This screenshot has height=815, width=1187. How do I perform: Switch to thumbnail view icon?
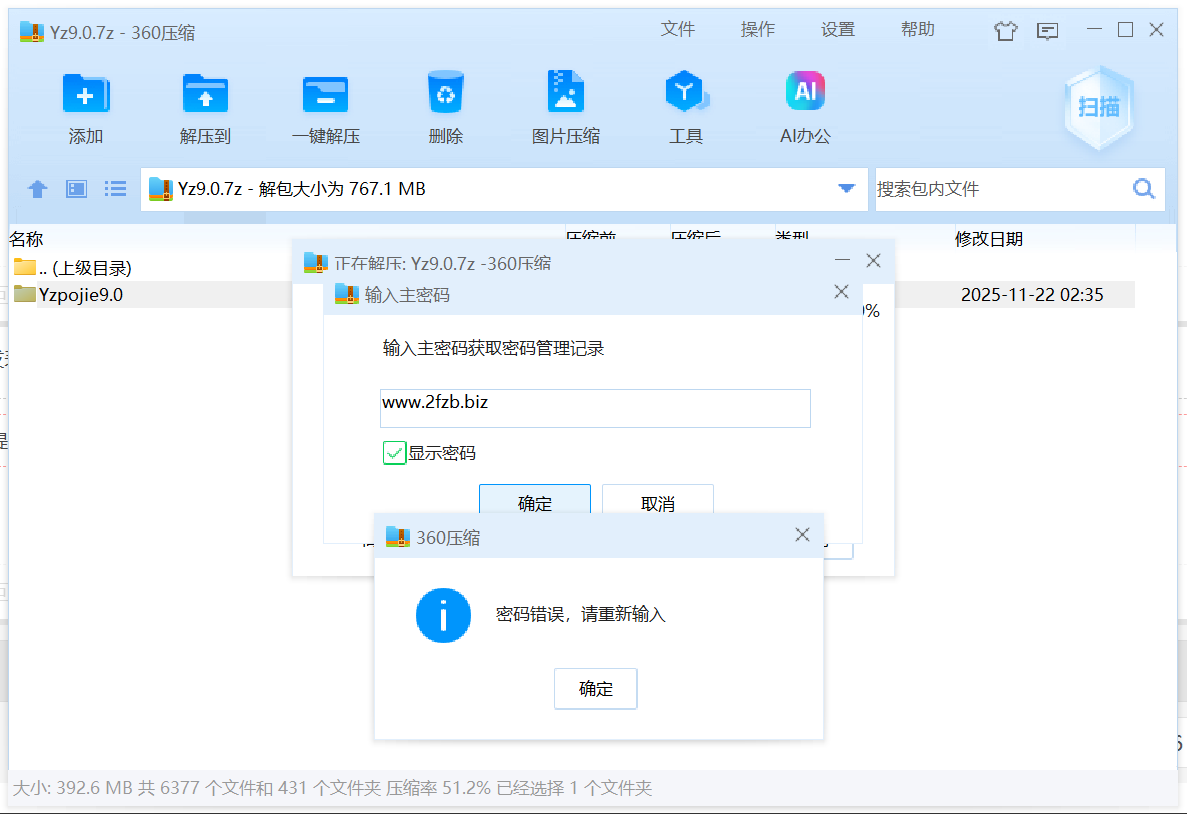point(76,188)
